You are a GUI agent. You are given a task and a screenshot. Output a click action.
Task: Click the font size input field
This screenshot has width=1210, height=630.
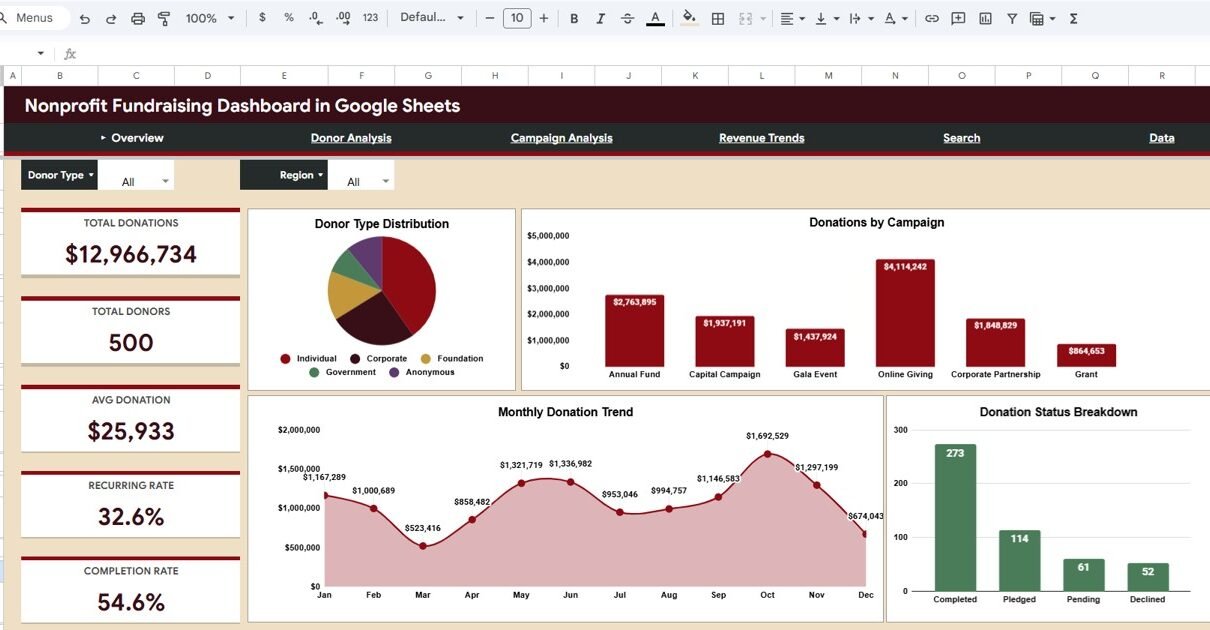click(516, 19)
